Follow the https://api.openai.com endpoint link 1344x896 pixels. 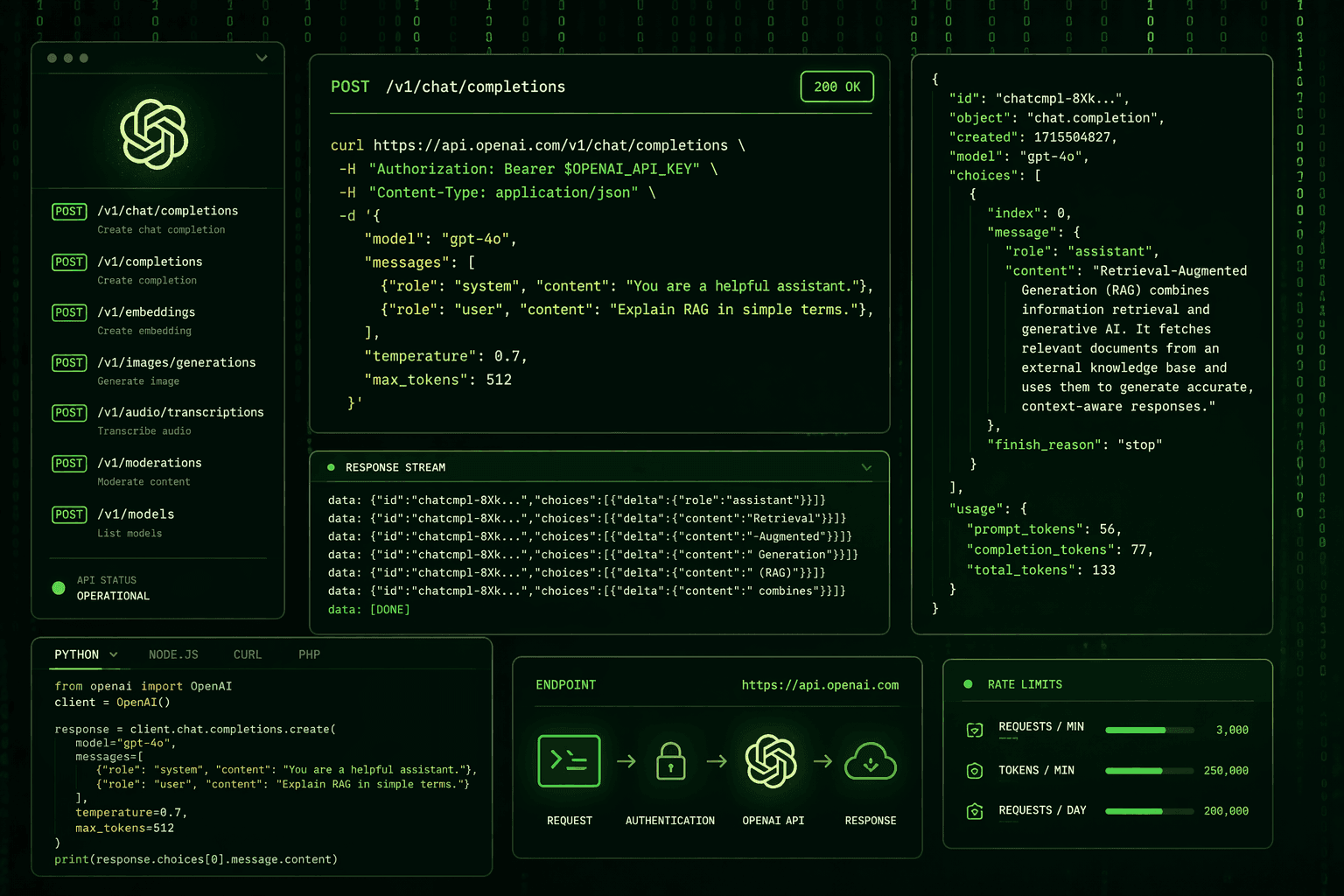pyautogui.click(x=820, y=685)
